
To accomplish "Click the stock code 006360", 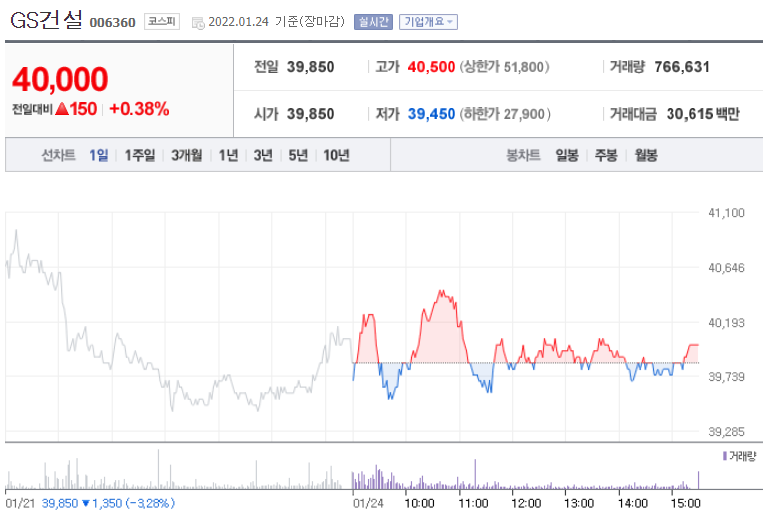I will 112,23.
